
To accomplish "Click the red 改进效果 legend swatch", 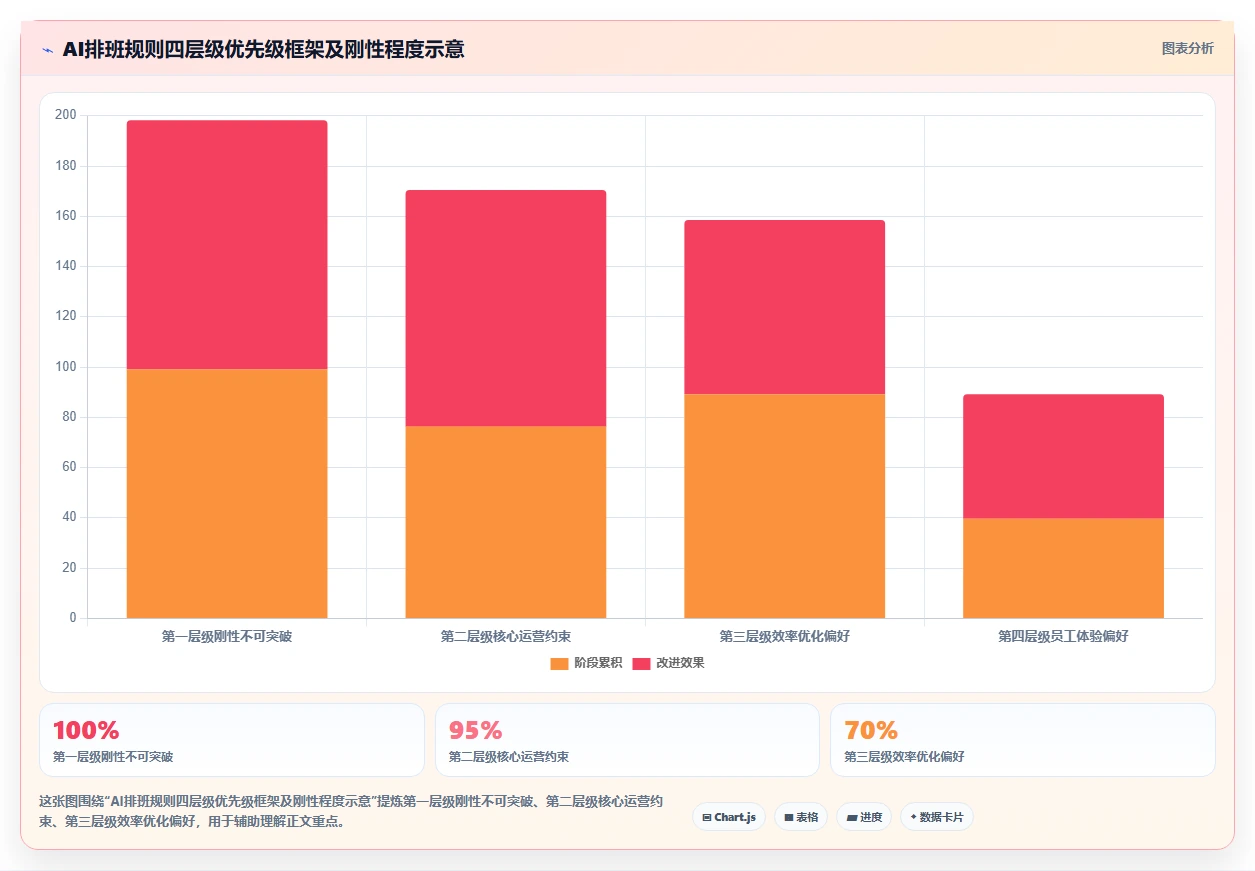I will pyautogui.click(x=641, y=663).
